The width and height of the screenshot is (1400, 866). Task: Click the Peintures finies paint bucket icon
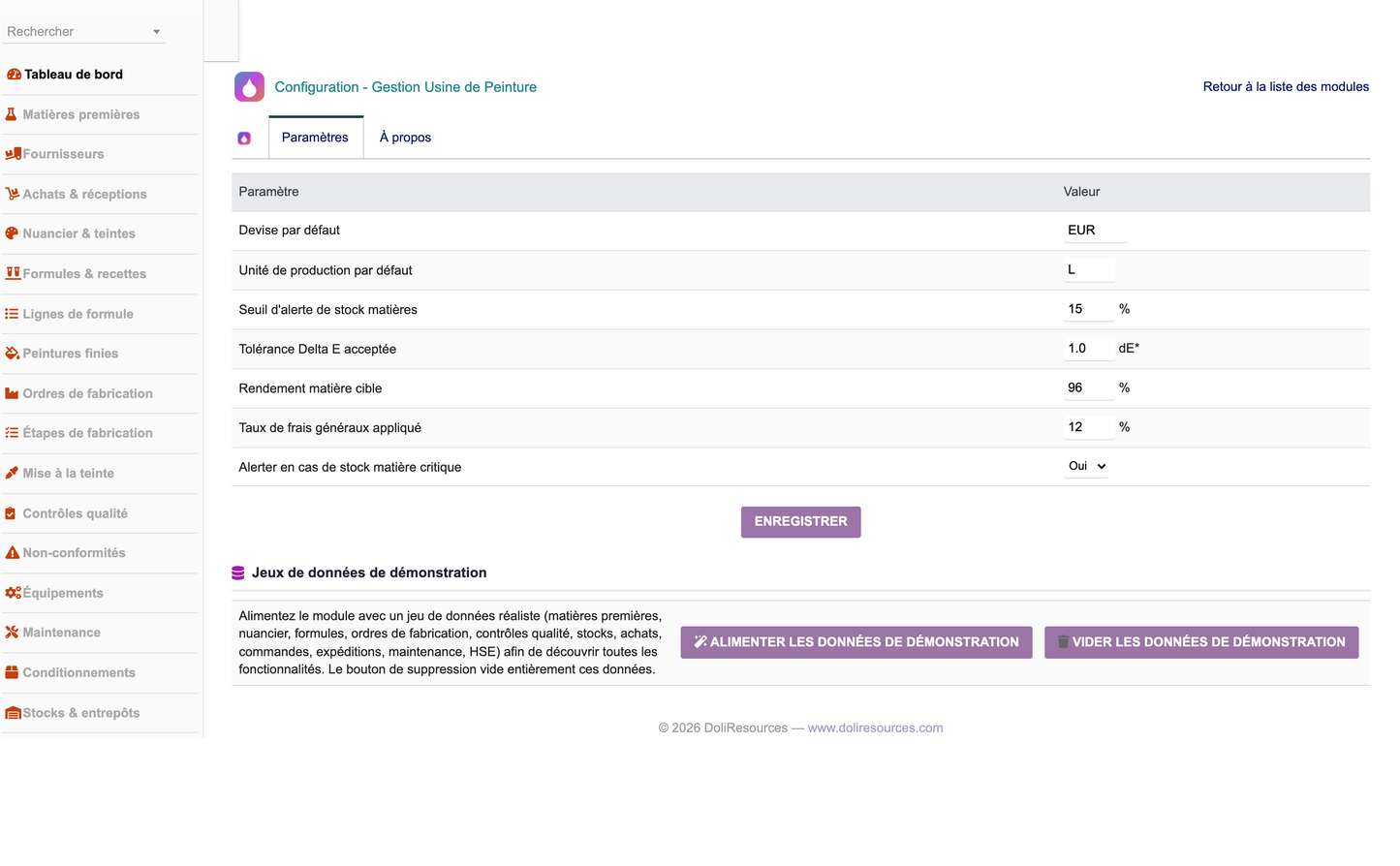(x=13, y=354)
